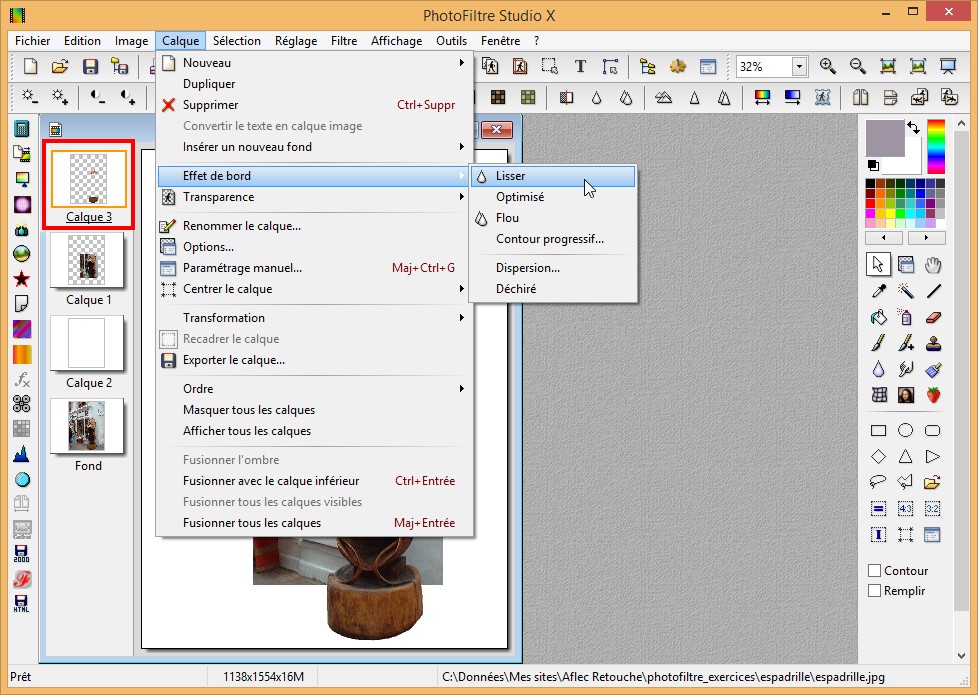
Task: Click the histogram icon in left sidebar
Action: click(x=22, y=454)
